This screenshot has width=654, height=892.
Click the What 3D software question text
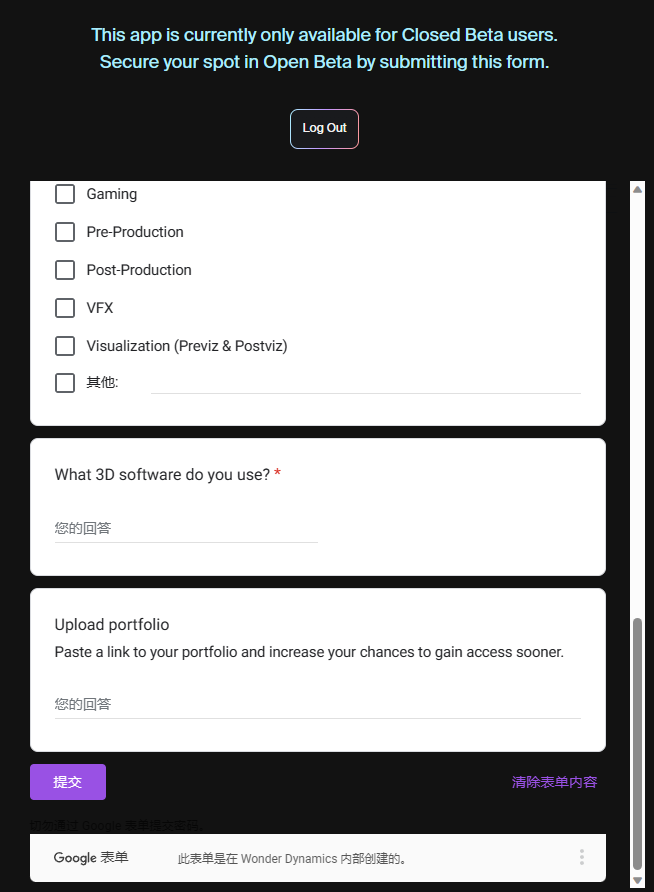(x=162, y=474)
